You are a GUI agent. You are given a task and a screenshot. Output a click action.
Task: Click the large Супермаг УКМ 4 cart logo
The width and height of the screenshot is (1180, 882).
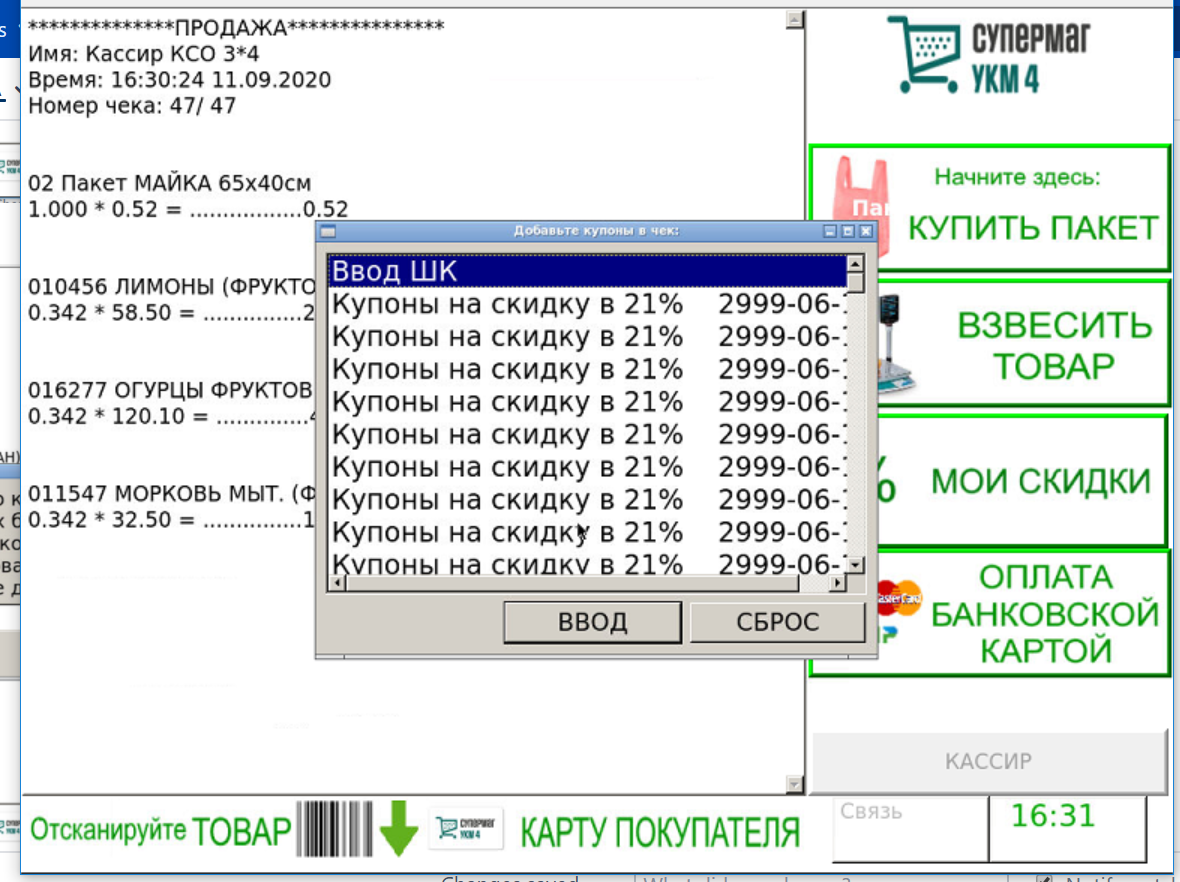point(987,55)
